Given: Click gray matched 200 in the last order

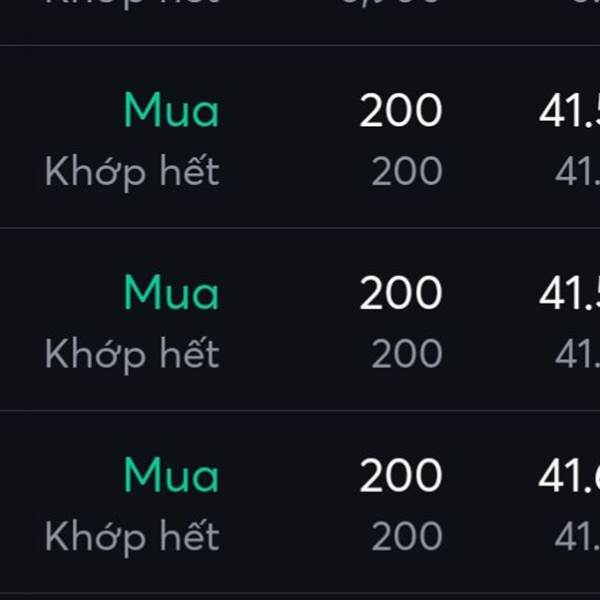Looking at the screenshot, I should [407, 536].
